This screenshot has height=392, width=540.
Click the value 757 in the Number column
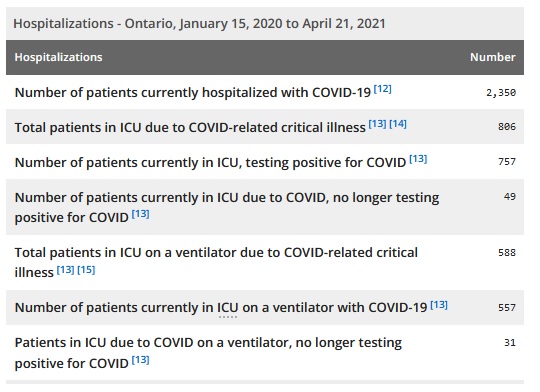coord(507,162)
